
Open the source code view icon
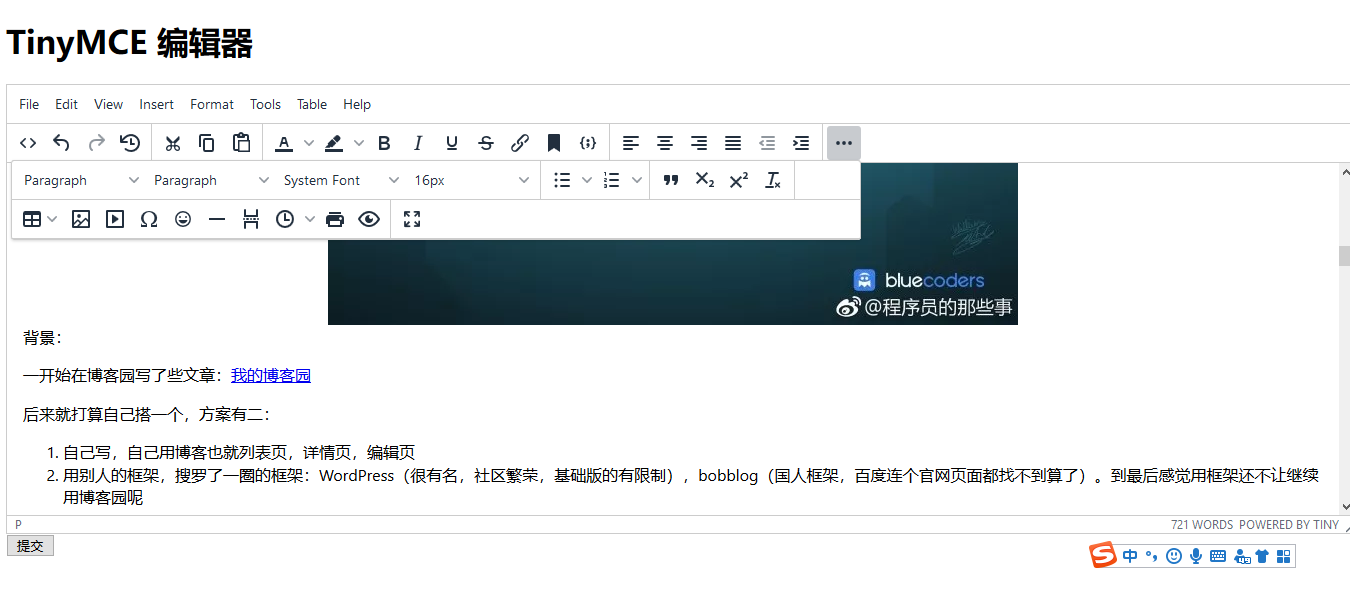[x=28, y=143]
